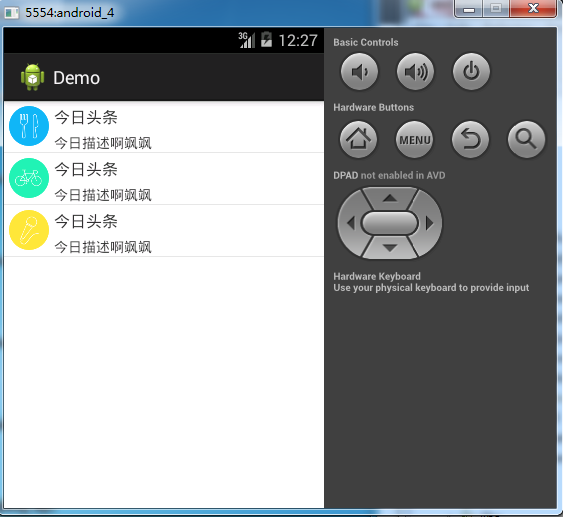Viewport: 563px width, 517px height.
Task: Click the DPAD up arrow
Action: [390, 198]
